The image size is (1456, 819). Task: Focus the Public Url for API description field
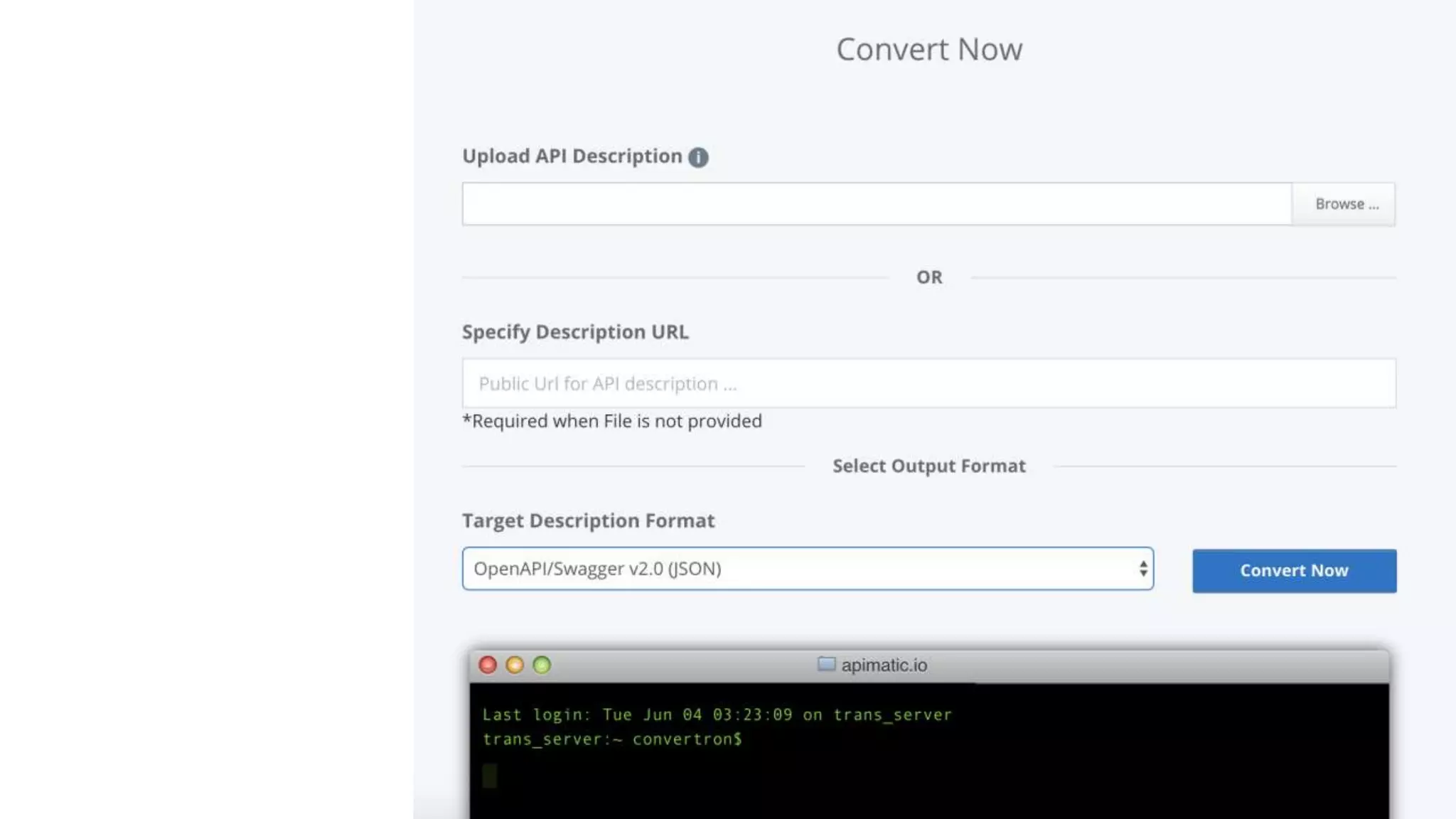[x=928, y=384]
